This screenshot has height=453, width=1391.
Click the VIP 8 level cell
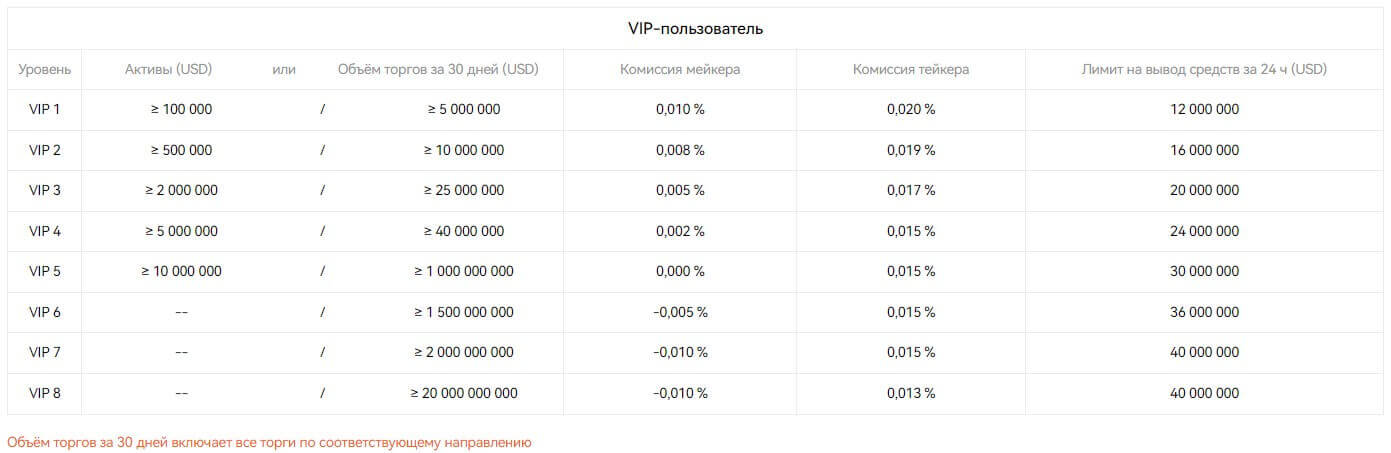click(45, 393)
